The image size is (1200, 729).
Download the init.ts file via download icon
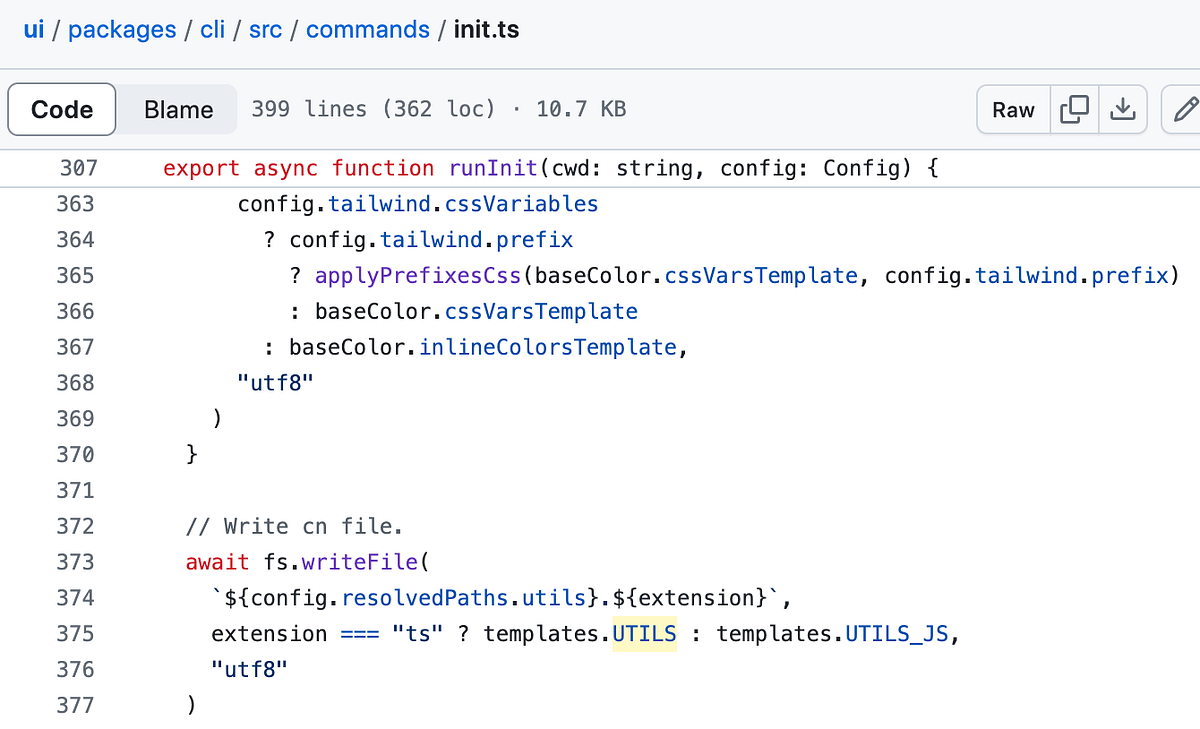tap(1123, 110)
